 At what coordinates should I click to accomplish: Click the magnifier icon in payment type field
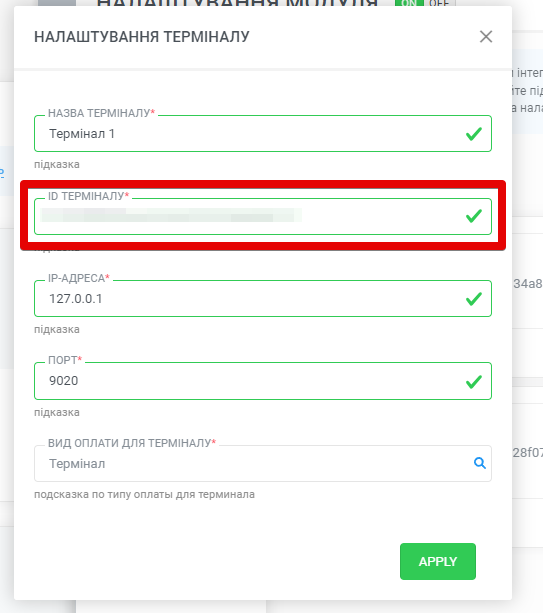pyautogui.click(x=480, y=463)
